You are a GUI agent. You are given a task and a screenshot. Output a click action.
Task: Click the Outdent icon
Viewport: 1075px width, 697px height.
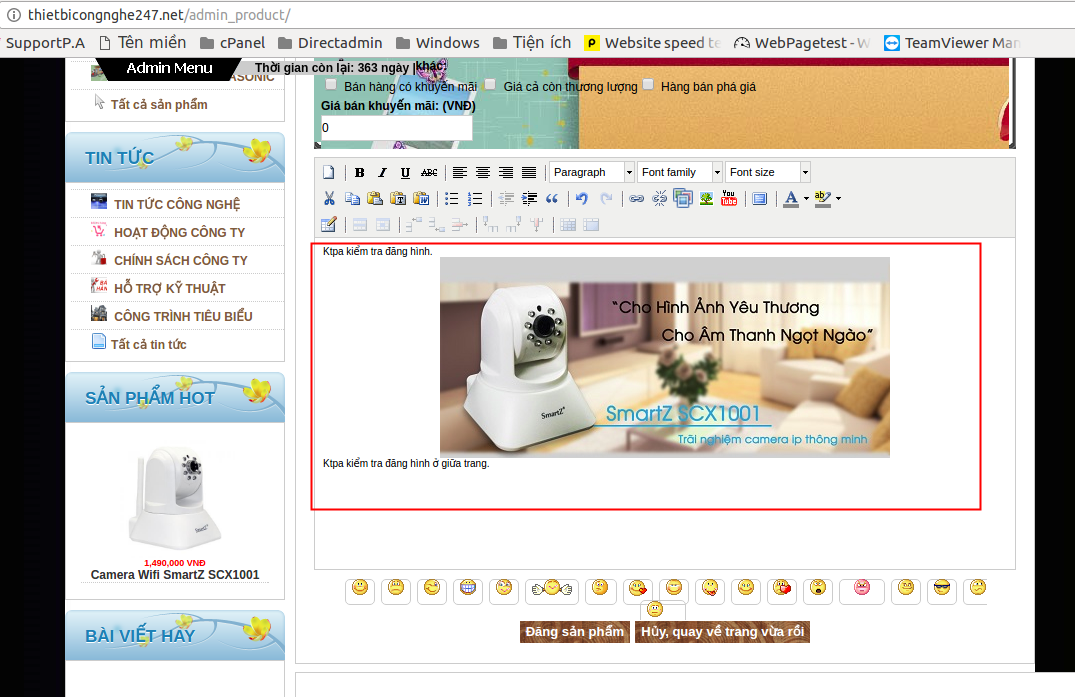(x=507, y=199)
